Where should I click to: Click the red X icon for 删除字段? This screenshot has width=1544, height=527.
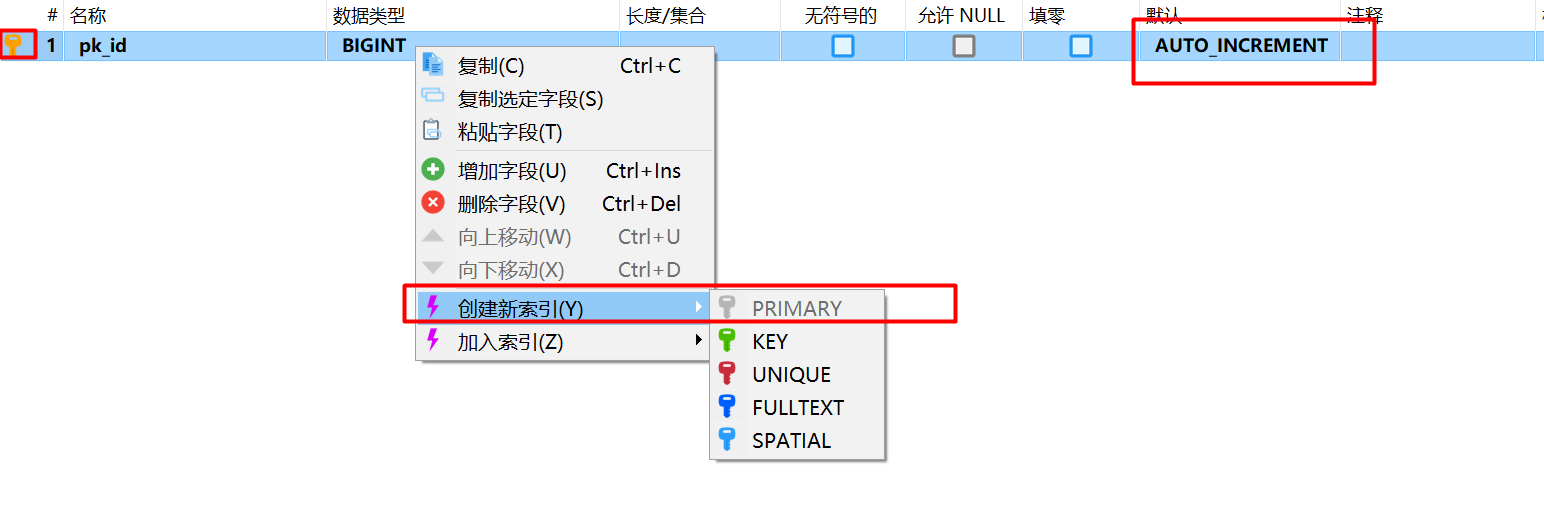pyautogui.click(x=433, y=203)
